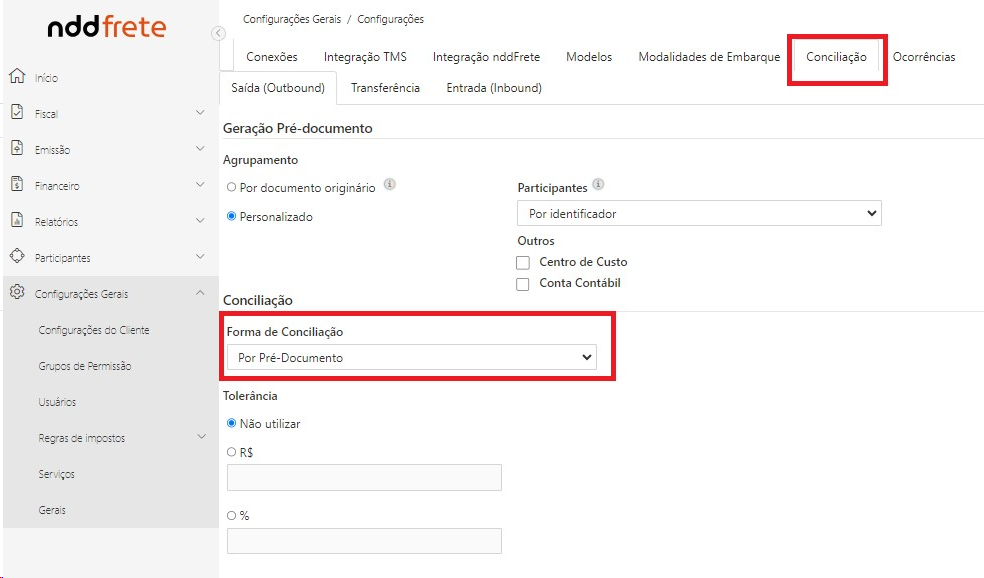Check the Centro de Custo checkbox

point(523,262)
